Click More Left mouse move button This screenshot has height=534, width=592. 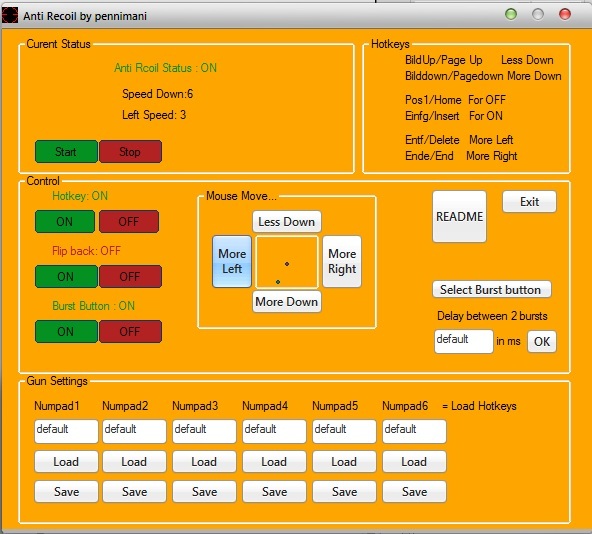click(232, 261)
